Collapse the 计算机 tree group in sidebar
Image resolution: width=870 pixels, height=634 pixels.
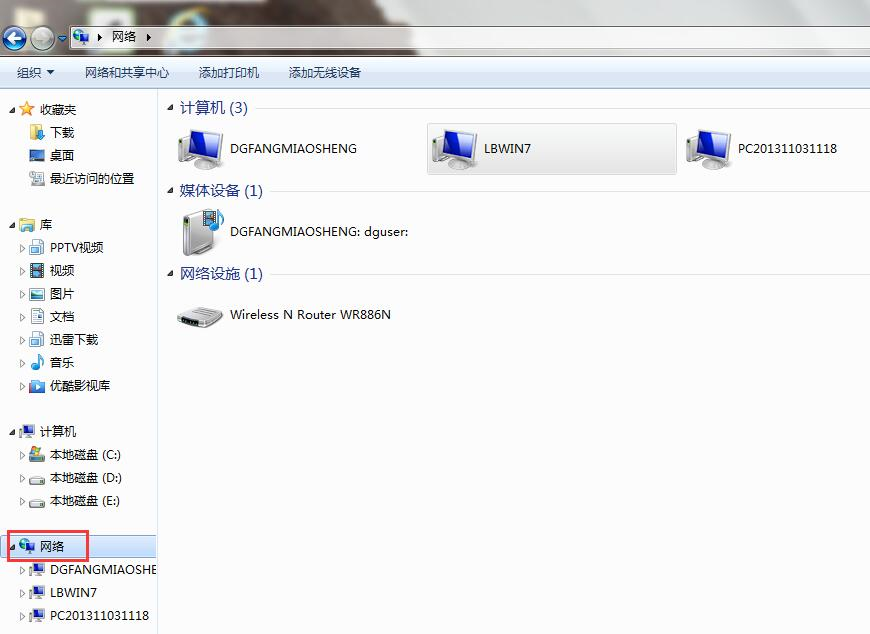tap(12, 433)
